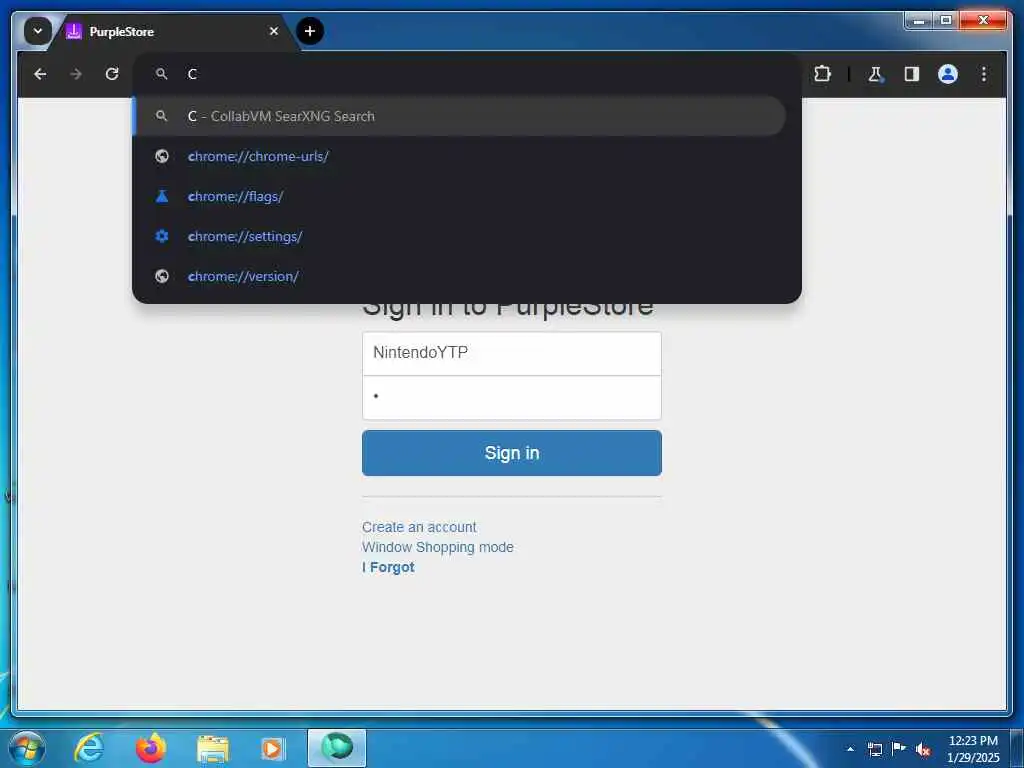The height and width of the screenshot is (768, 1024).
Task: Select chrome://version/ suggestion
Action: (460, 276)
